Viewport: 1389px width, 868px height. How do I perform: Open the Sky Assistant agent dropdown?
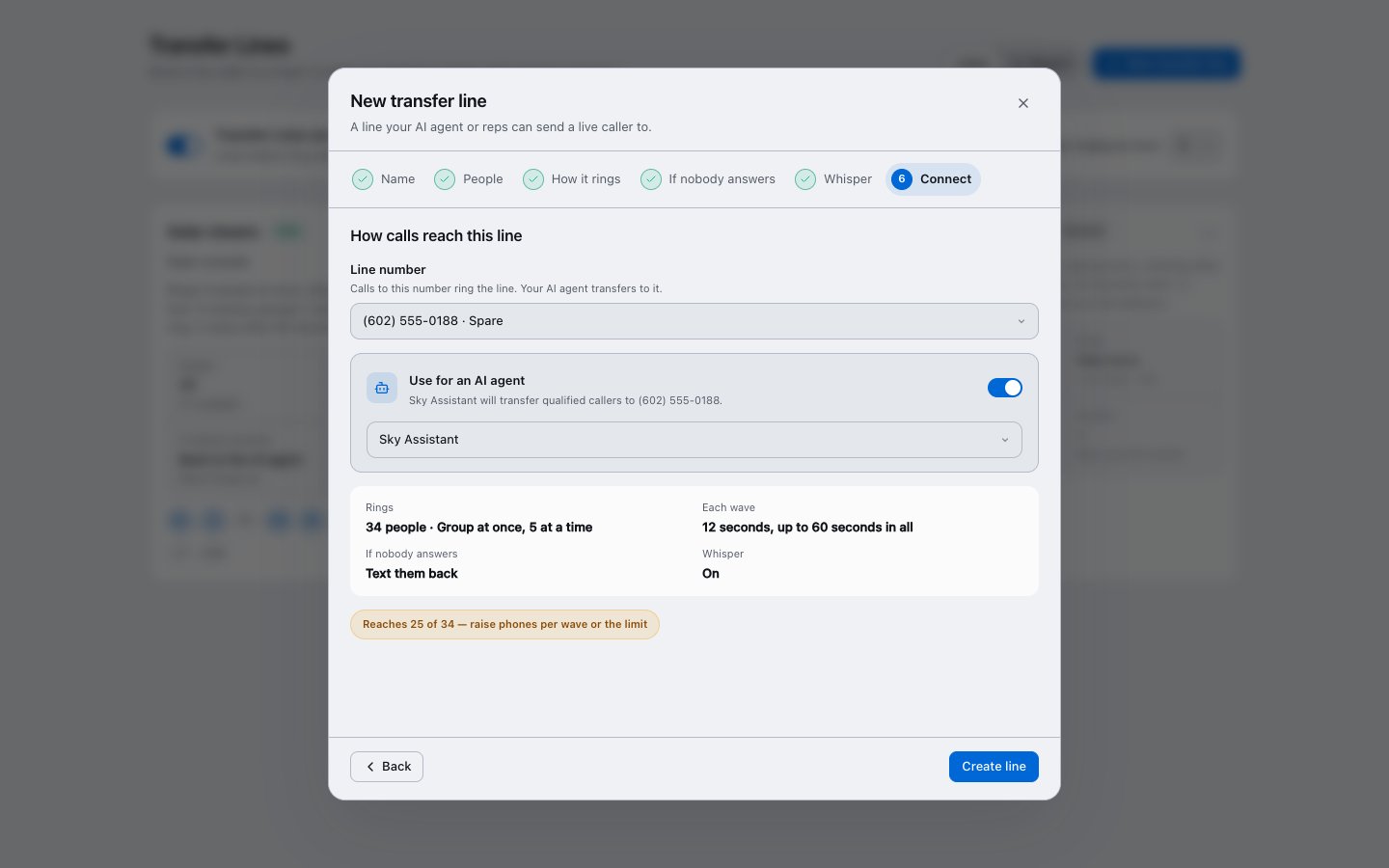694,440
